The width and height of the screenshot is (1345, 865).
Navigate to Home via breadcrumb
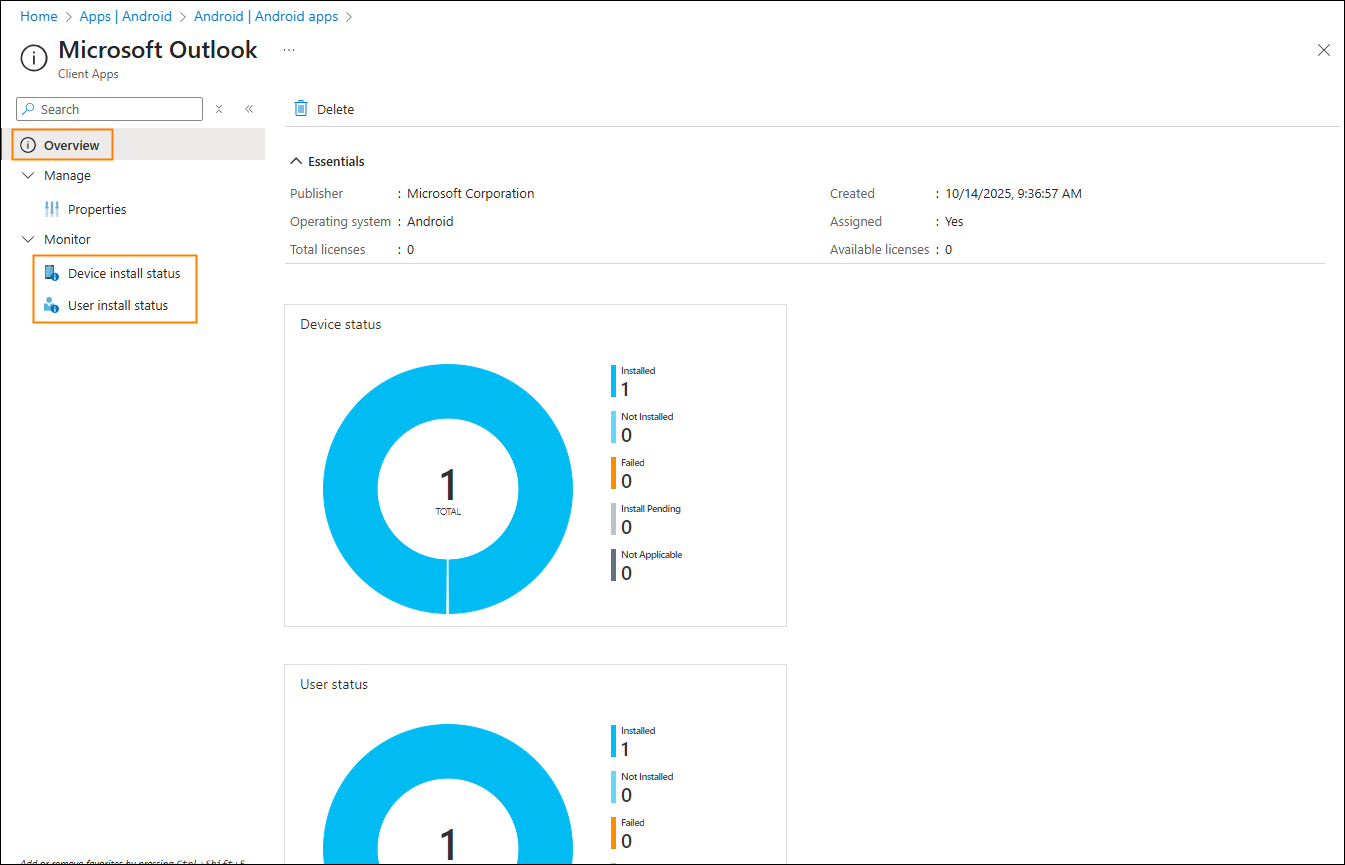pos(38,16)
